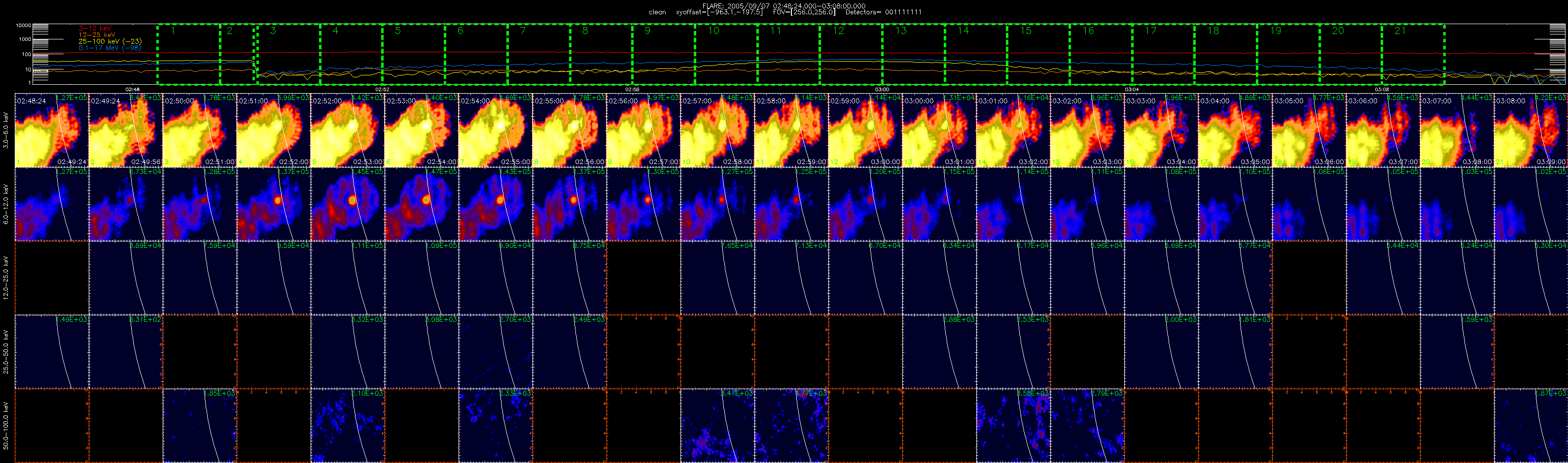Click the Detectors= 001111111 header text
Image resolution: width=1568 pixels, height=463 pixels.
click(883, 12)
